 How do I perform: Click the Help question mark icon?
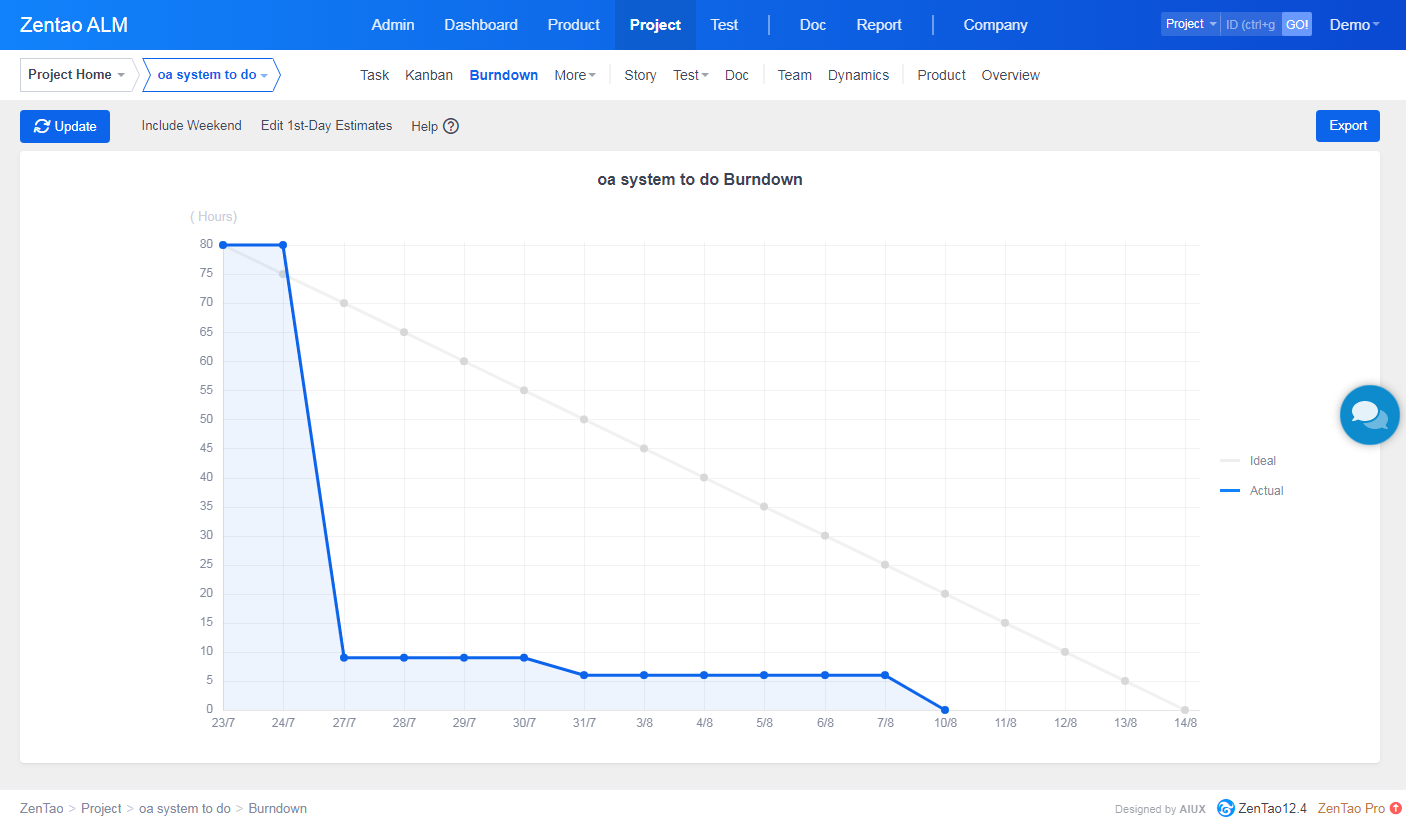pyautogui.click(x=451, y=126)
